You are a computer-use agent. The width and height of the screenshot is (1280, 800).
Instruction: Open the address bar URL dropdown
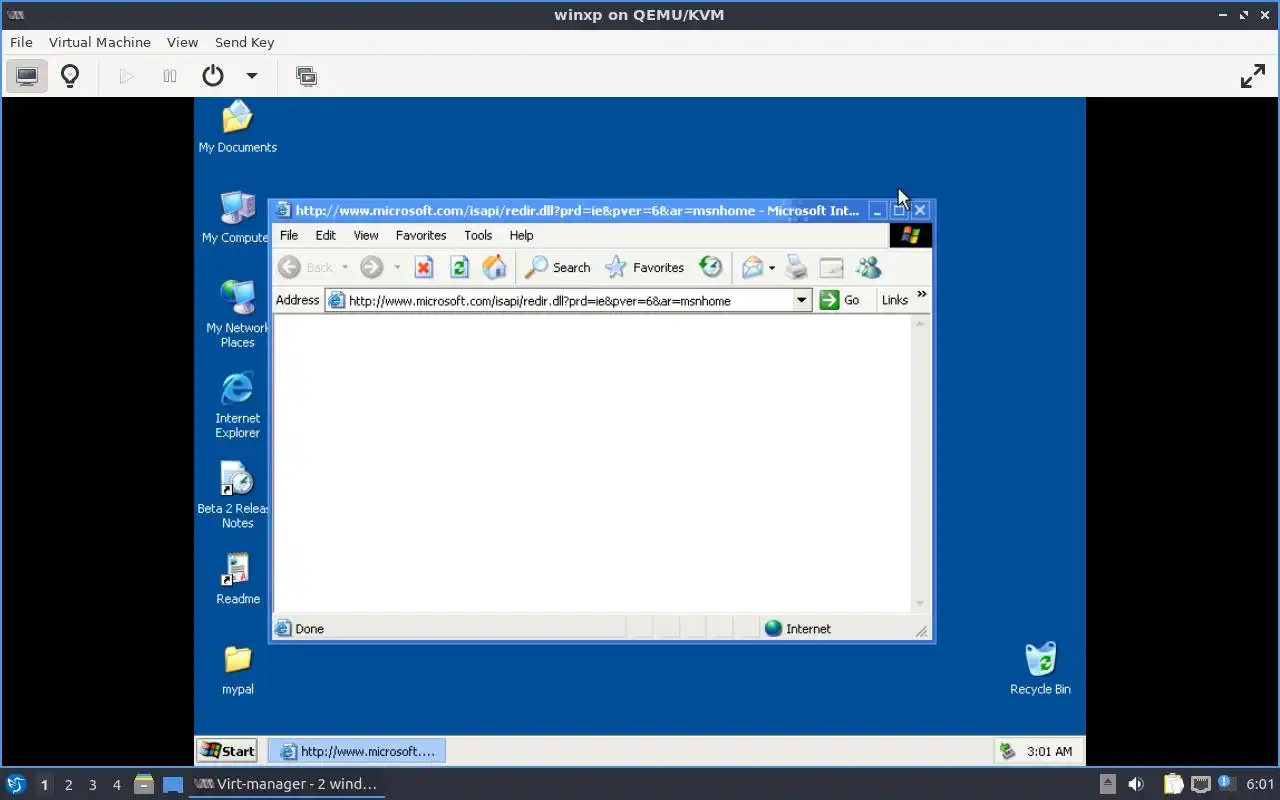point(801,300)
